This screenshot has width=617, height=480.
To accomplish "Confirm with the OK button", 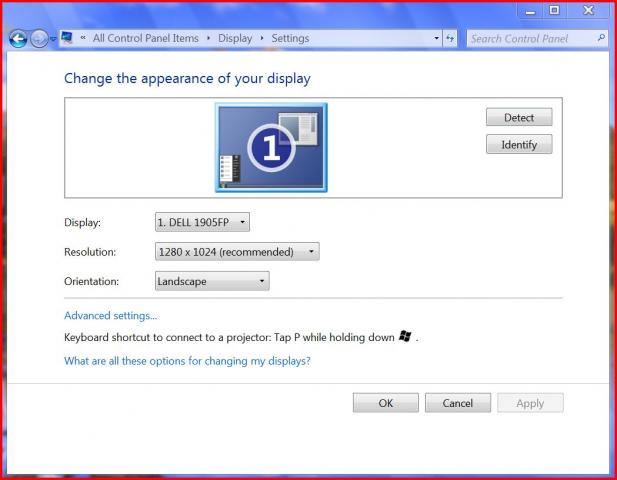I will point(386,403).
